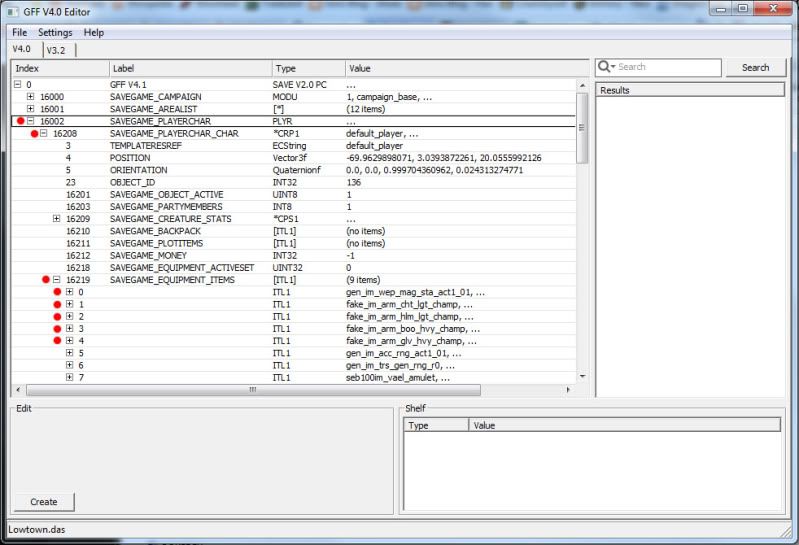This screenshot has width=799, height=545.
Task: Click the -1 money value cell
Action: [x=350, y=256]
